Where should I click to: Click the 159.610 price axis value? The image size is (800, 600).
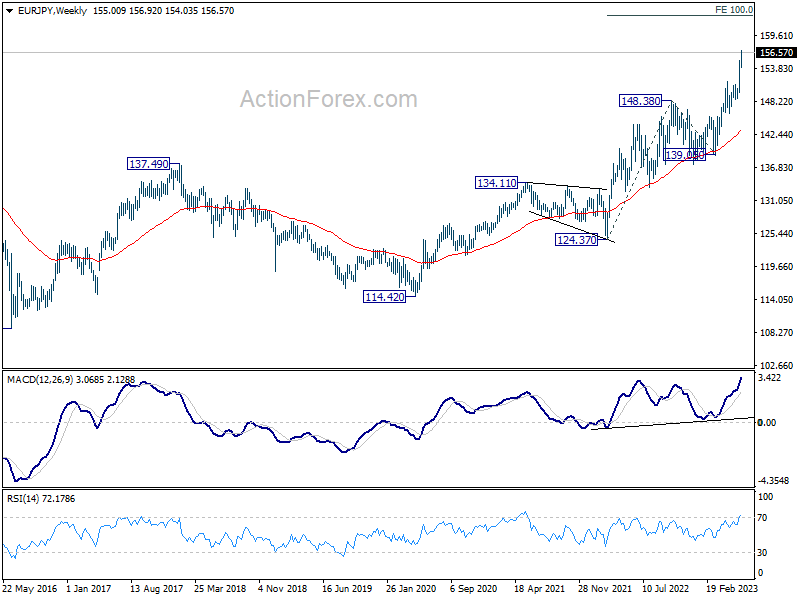[x=777, y=36]
